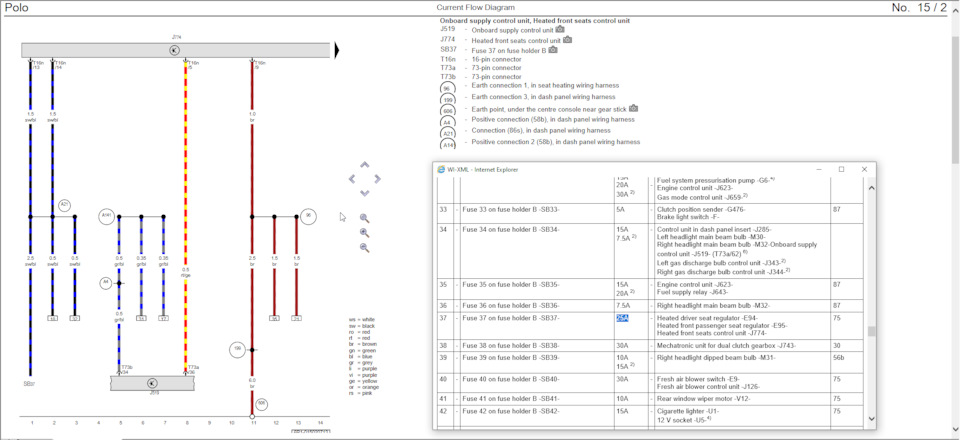The image size is (960, 440).
Task: Click the Internet Explorer logo in WI-XML window title
Action: [440, 170]
